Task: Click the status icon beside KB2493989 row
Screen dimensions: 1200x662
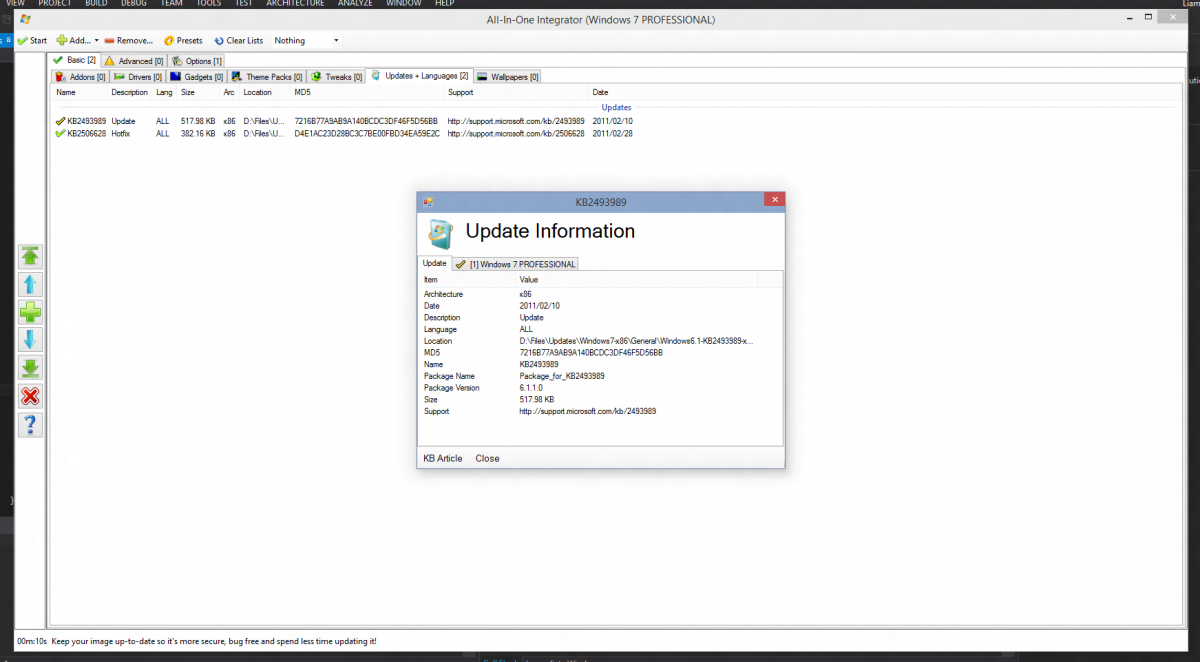Action: click(x=61, y=121)
